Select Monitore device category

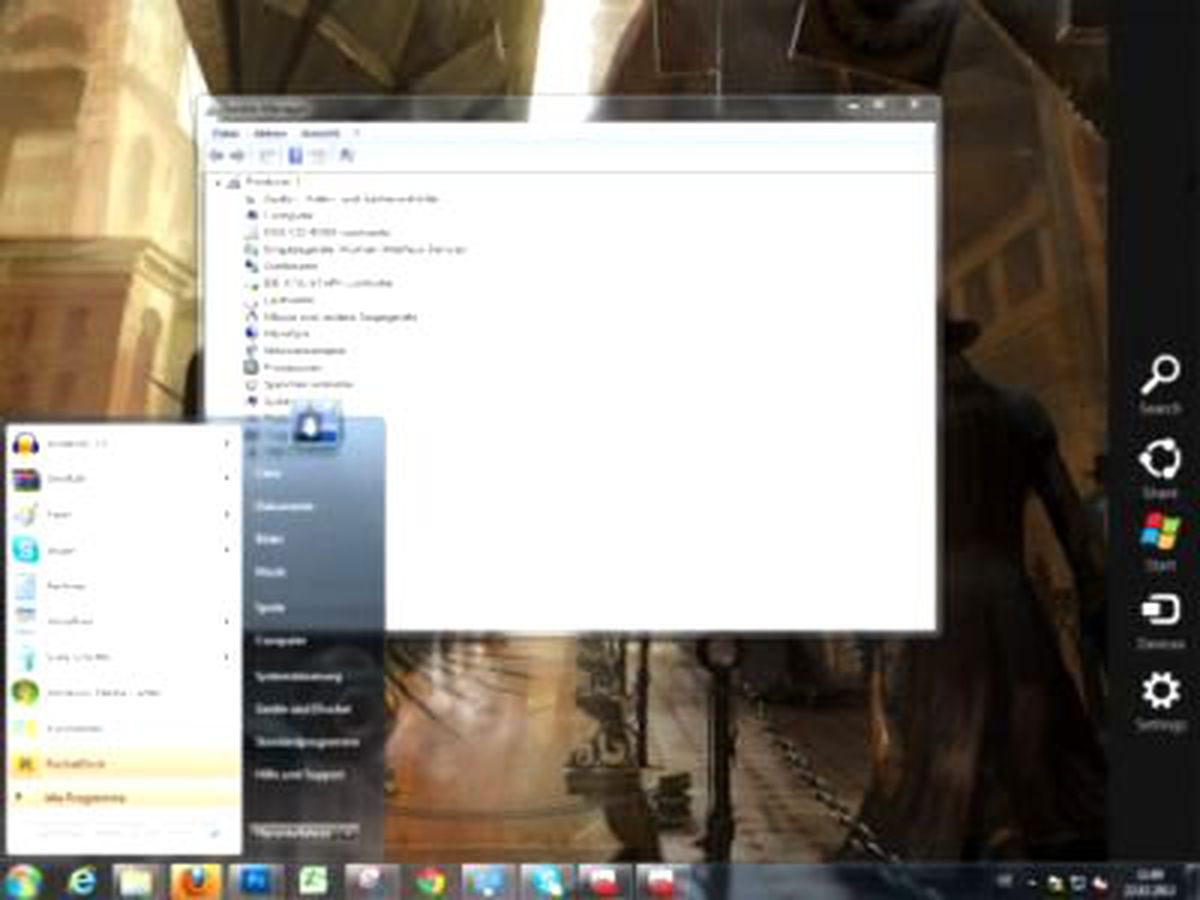(x=287, y=334)
